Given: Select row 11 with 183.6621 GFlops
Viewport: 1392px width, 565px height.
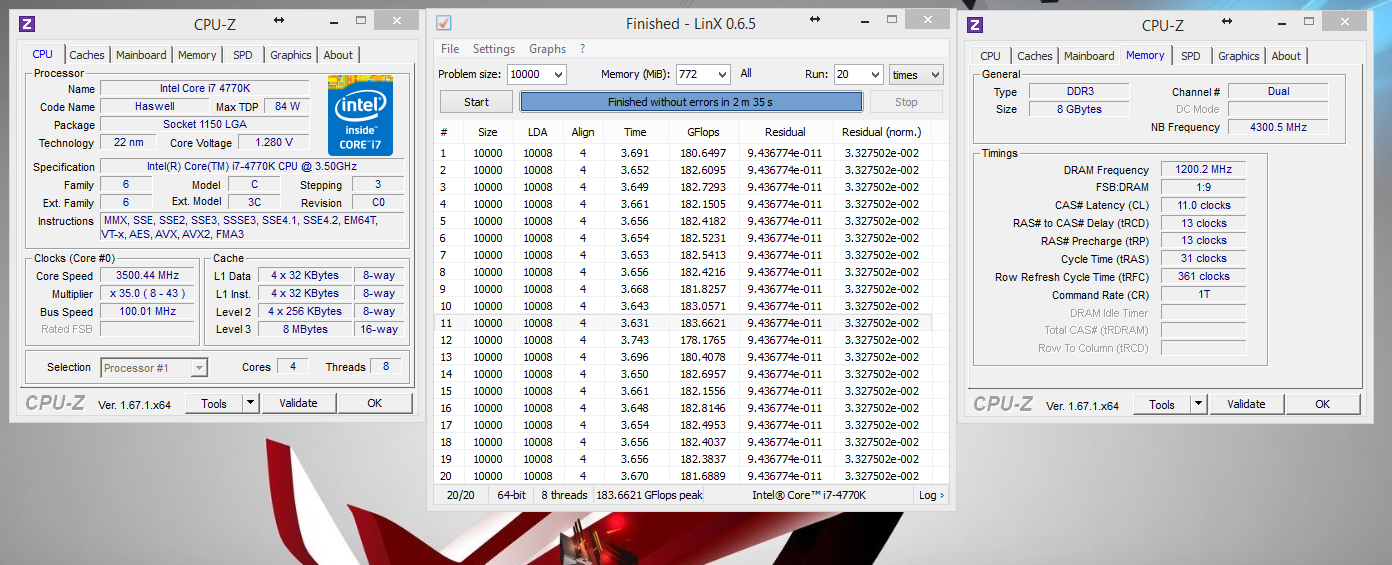Looking at the screenshot, I should click(684, 323).
